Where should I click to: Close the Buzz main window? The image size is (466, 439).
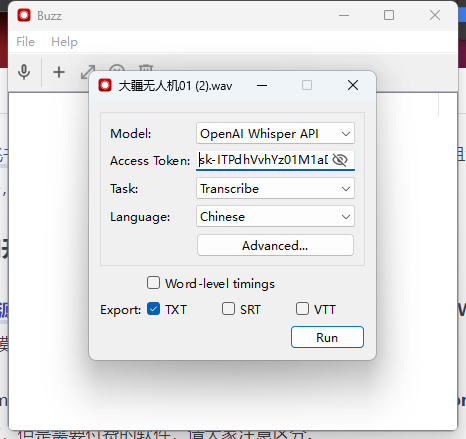(x=435, y=15)
